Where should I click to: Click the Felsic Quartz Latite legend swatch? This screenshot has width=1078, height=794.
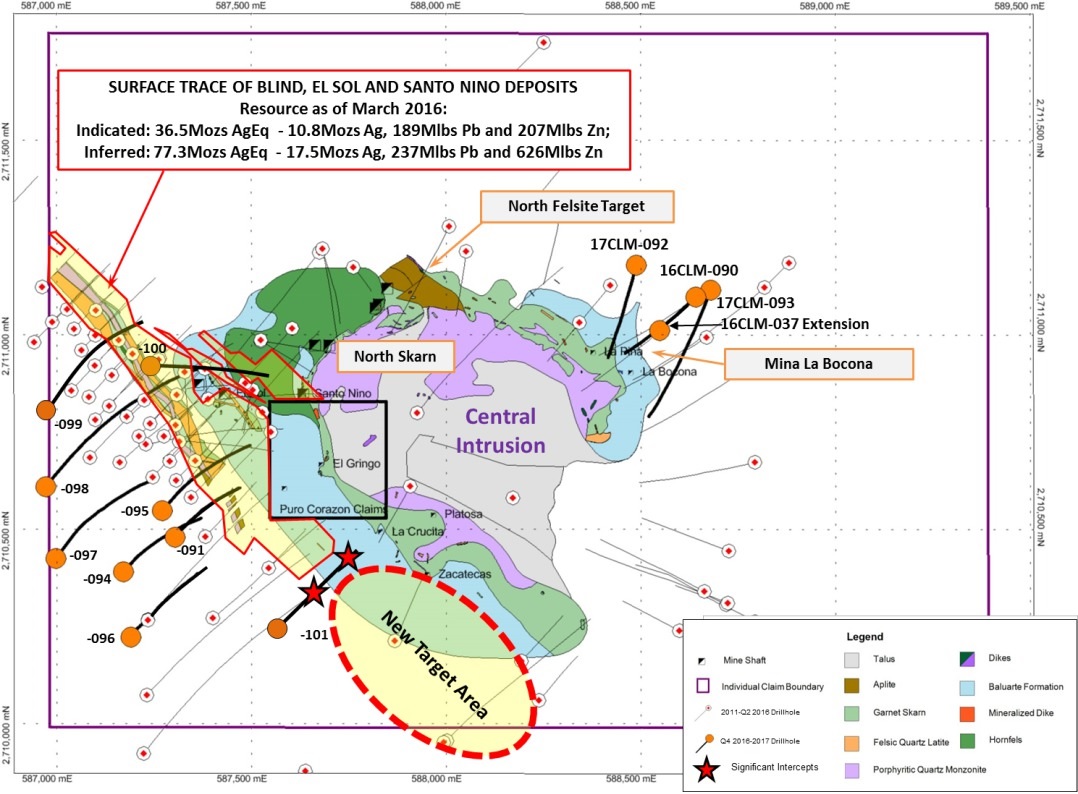pyautogui.click(x=851, y=742)
